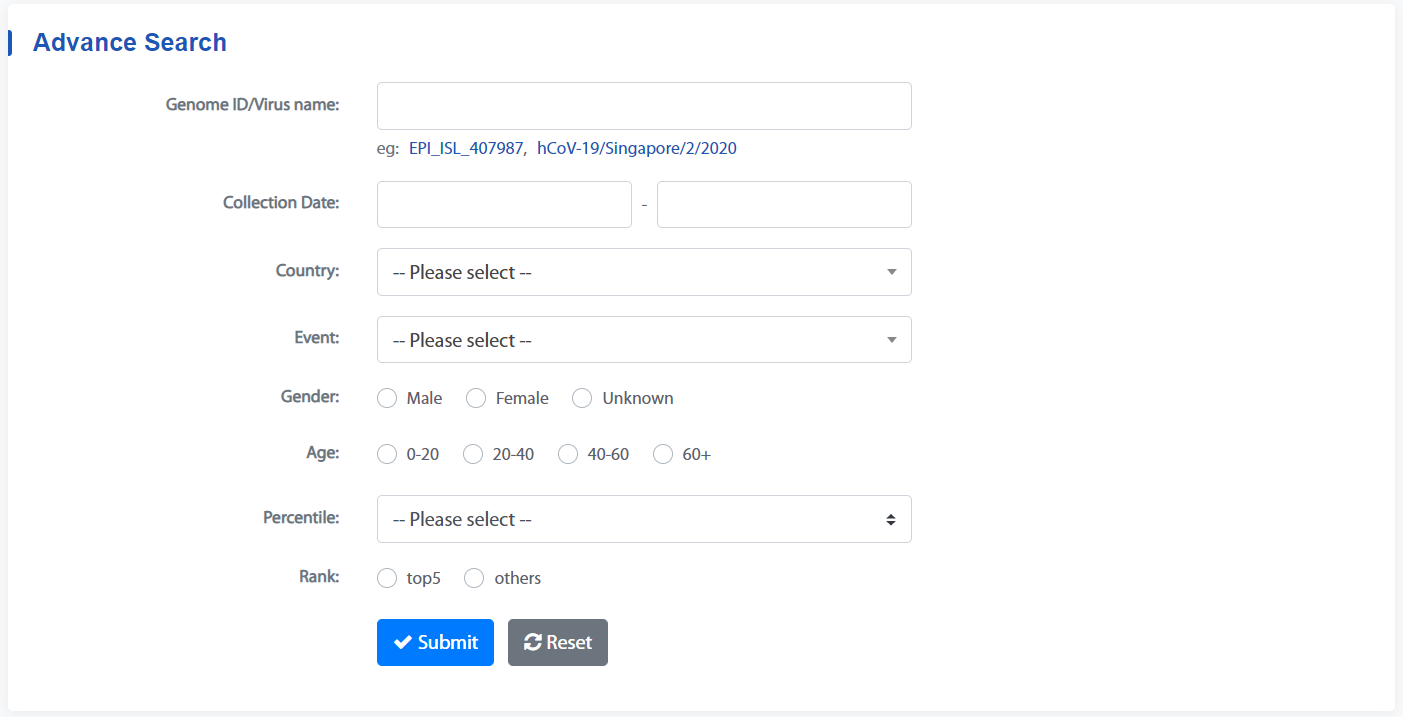The height and width of the screenshot is (717, 1403).
Task: Select the top5 rank option
Action: click(387, 578)
